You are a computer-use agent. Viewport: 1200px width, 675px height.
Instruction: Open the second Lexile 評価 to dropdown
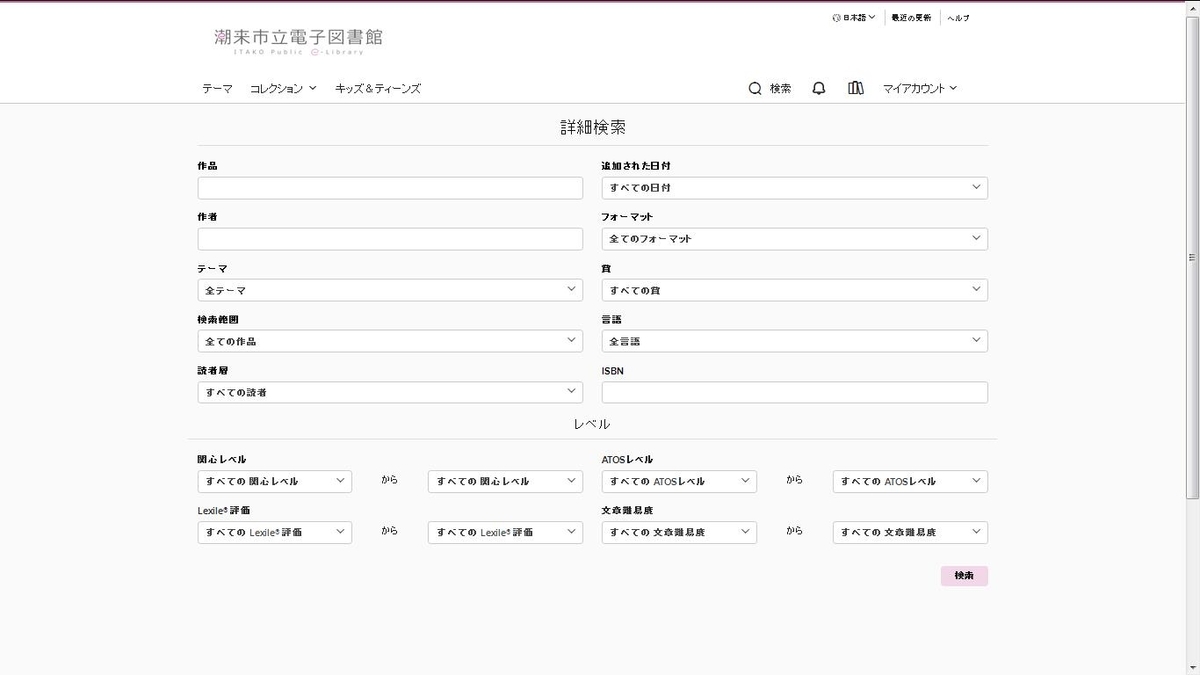(505, 532)
